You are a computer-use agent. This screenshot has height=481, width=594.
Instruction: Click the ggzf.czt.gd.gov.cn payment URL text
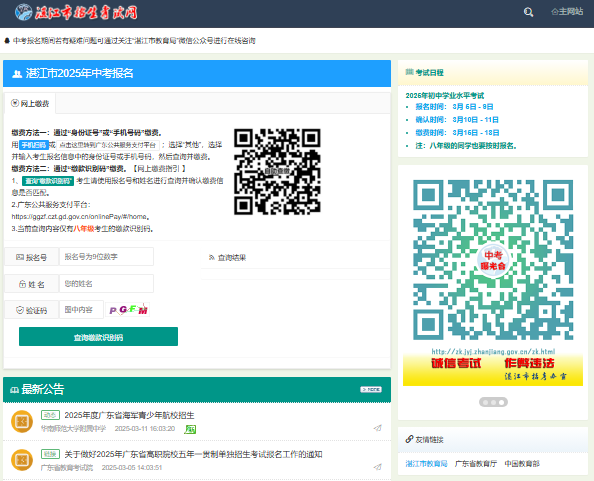point(79,217)
